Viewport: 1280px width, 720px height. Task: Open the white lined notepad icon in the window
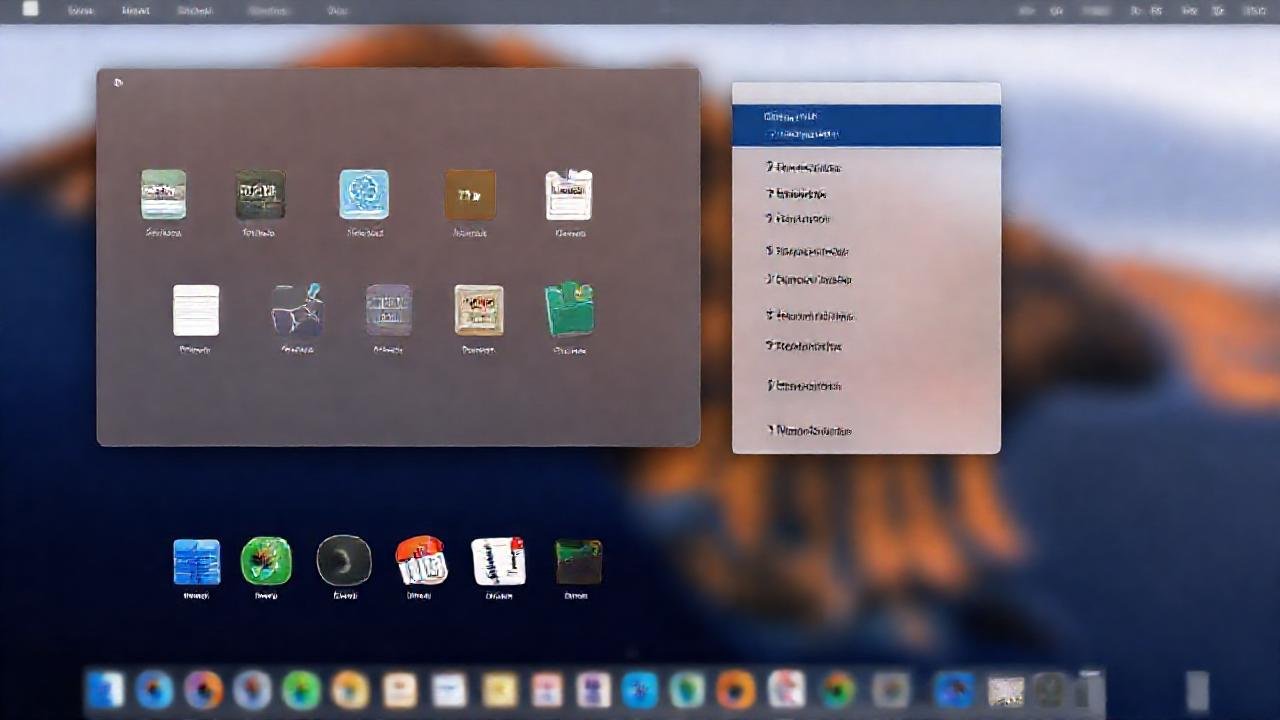pyautogui.click(x=196, y=310)
